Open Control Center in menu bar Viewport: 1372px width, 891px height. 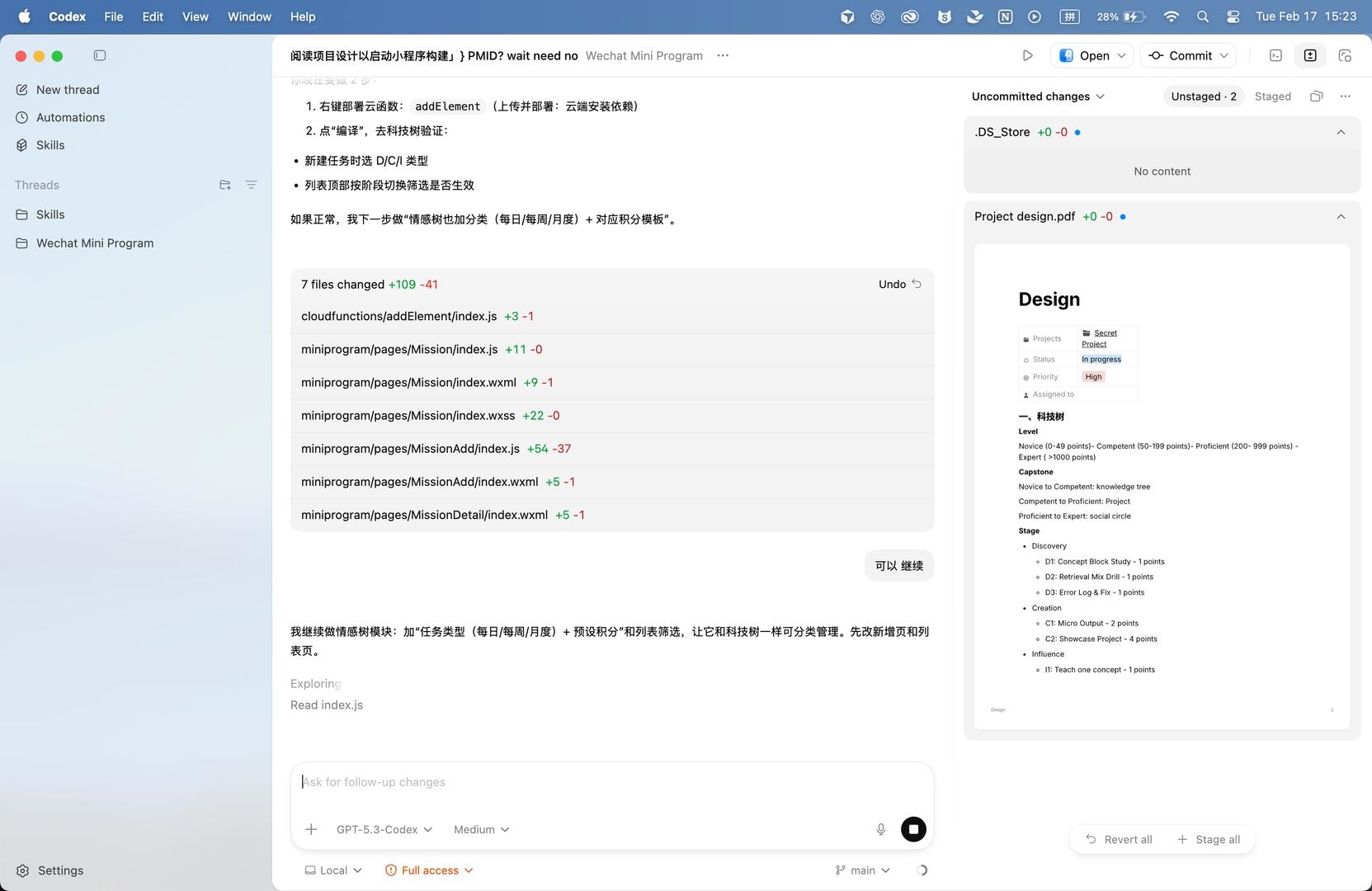[1233, 16]
